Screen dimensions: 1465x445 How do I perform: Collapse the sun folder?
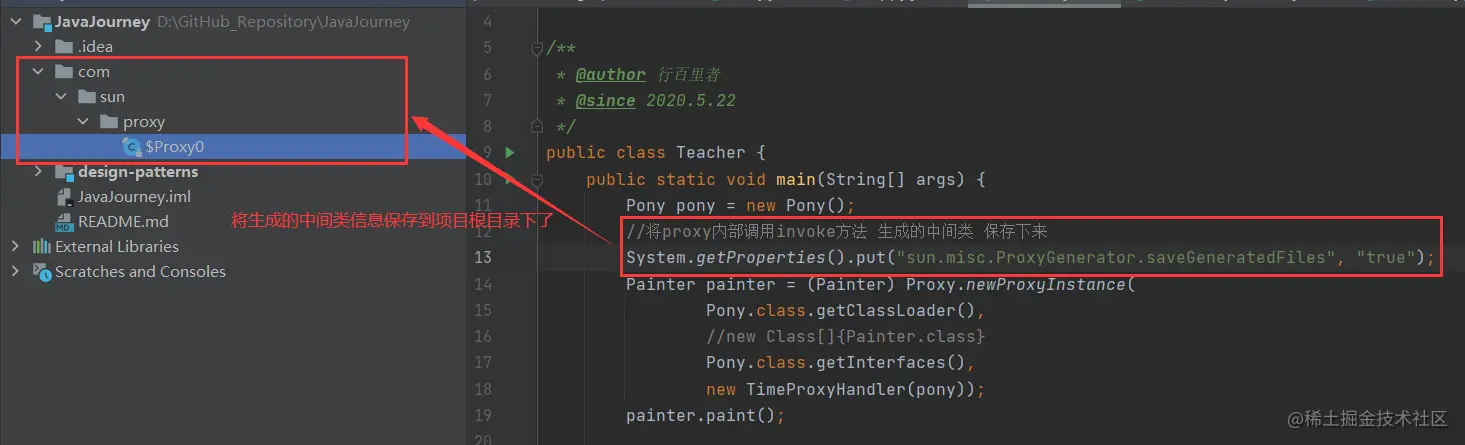[61, 96]
